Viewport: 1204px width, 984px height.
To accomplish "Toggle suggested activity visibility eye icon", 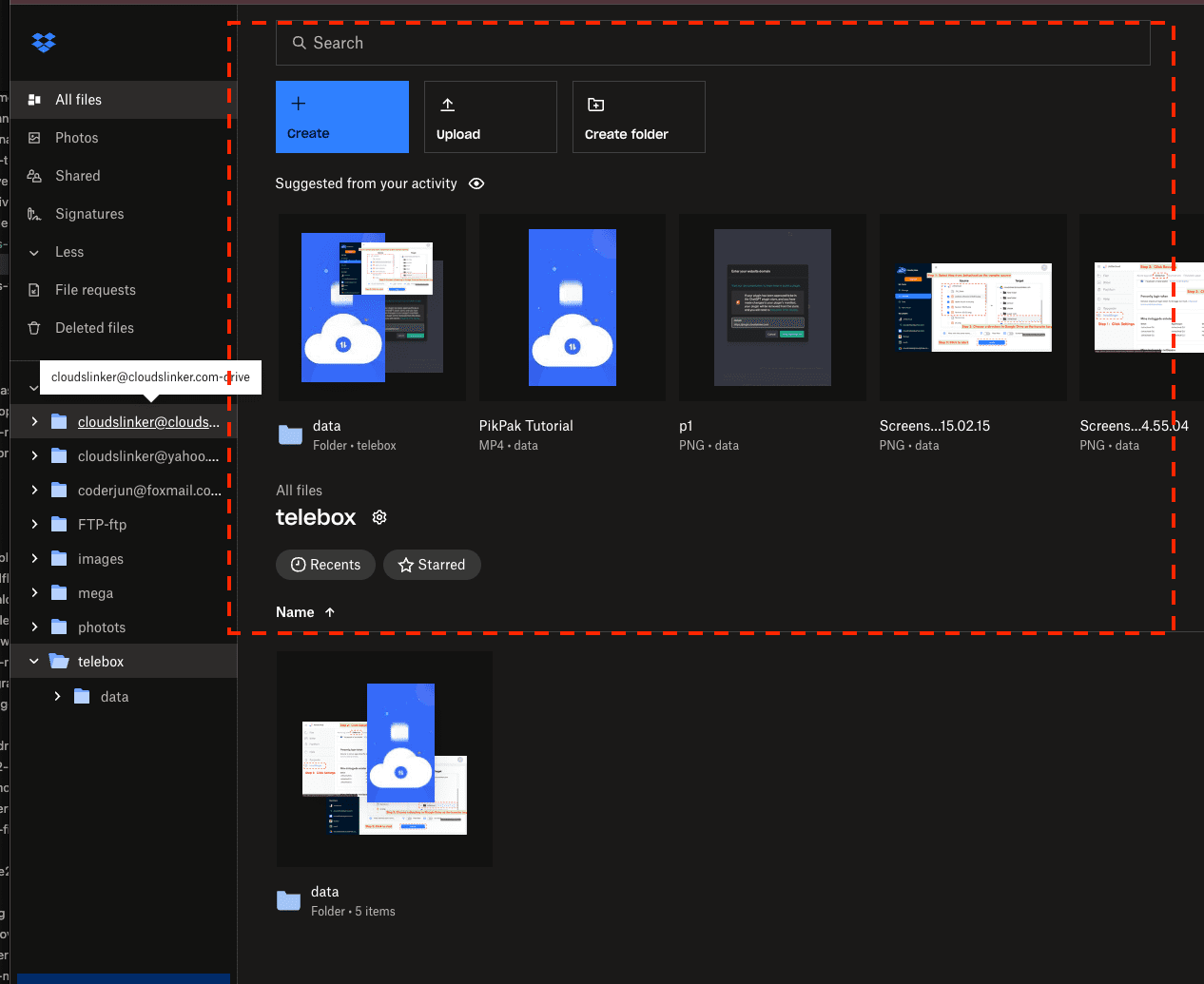I will 476,183.
